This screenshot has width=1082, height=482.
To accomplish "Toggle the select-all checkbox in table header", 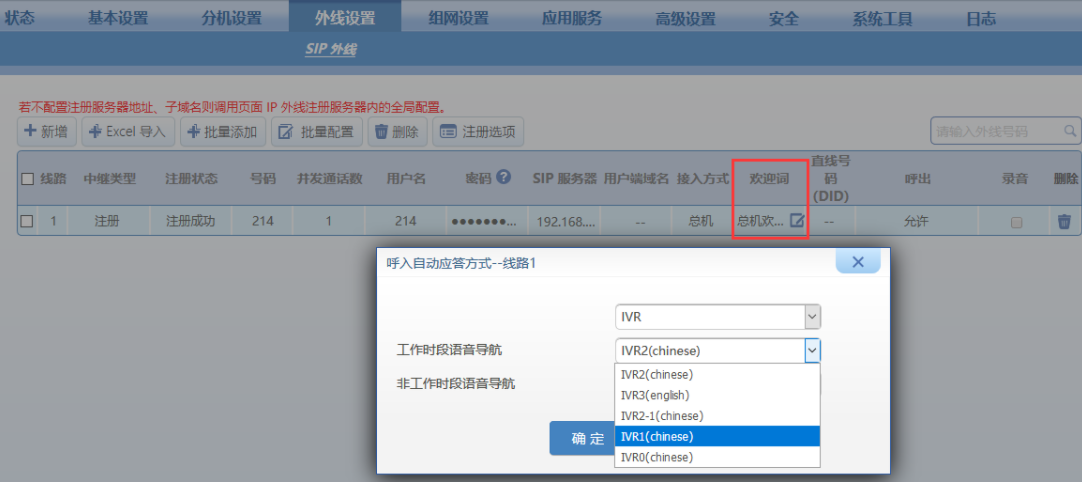I will 28,178.
